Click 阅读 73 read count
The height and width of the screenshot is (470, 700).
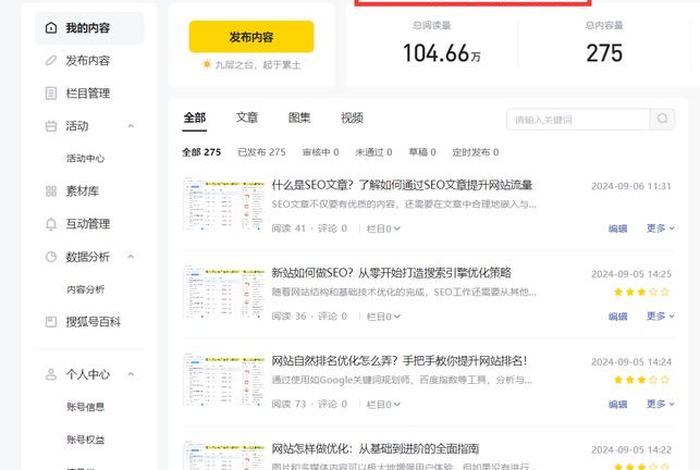tap(288, 404)
